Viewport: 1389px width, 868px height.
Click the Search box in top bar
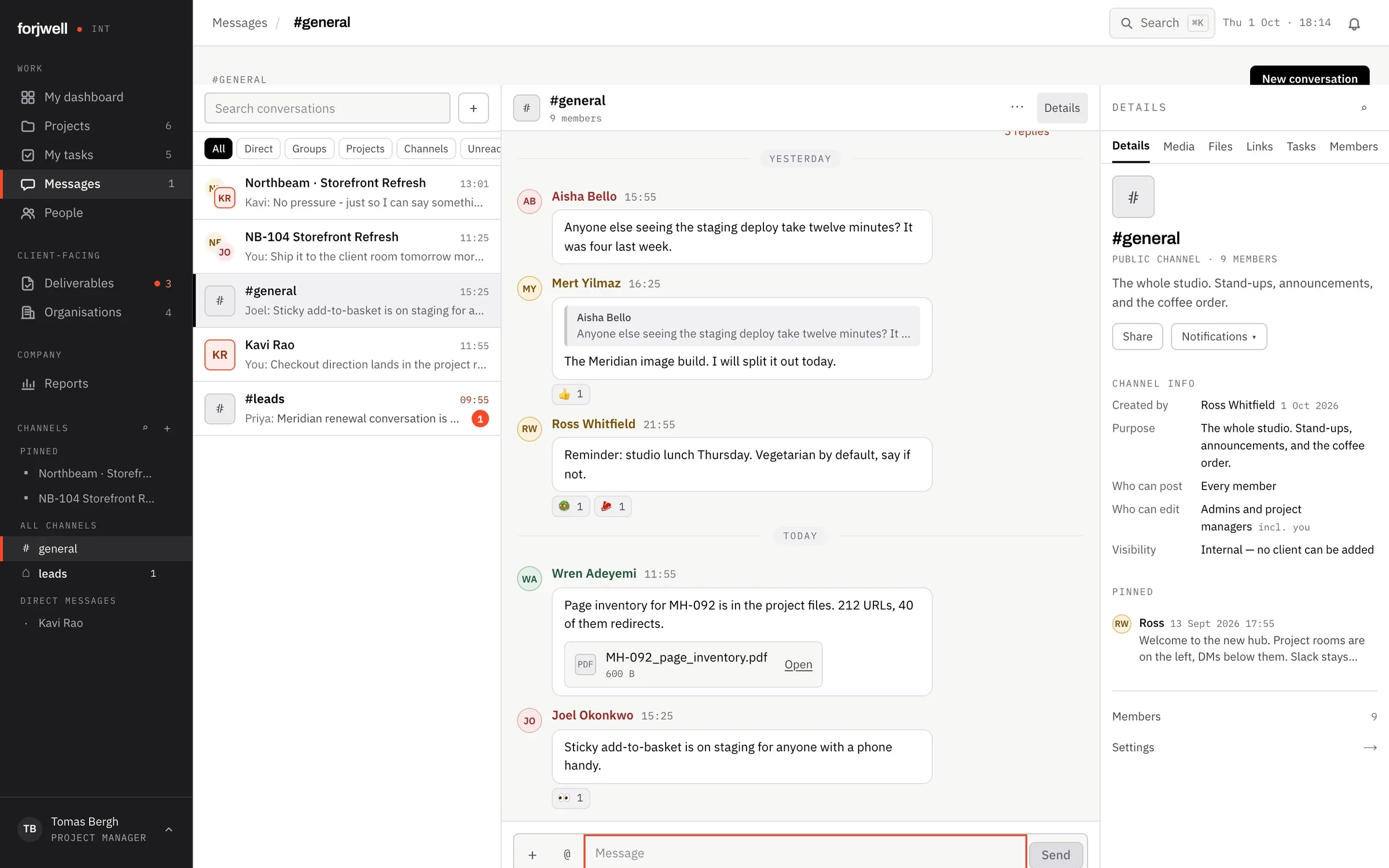tap(1162, 23)
